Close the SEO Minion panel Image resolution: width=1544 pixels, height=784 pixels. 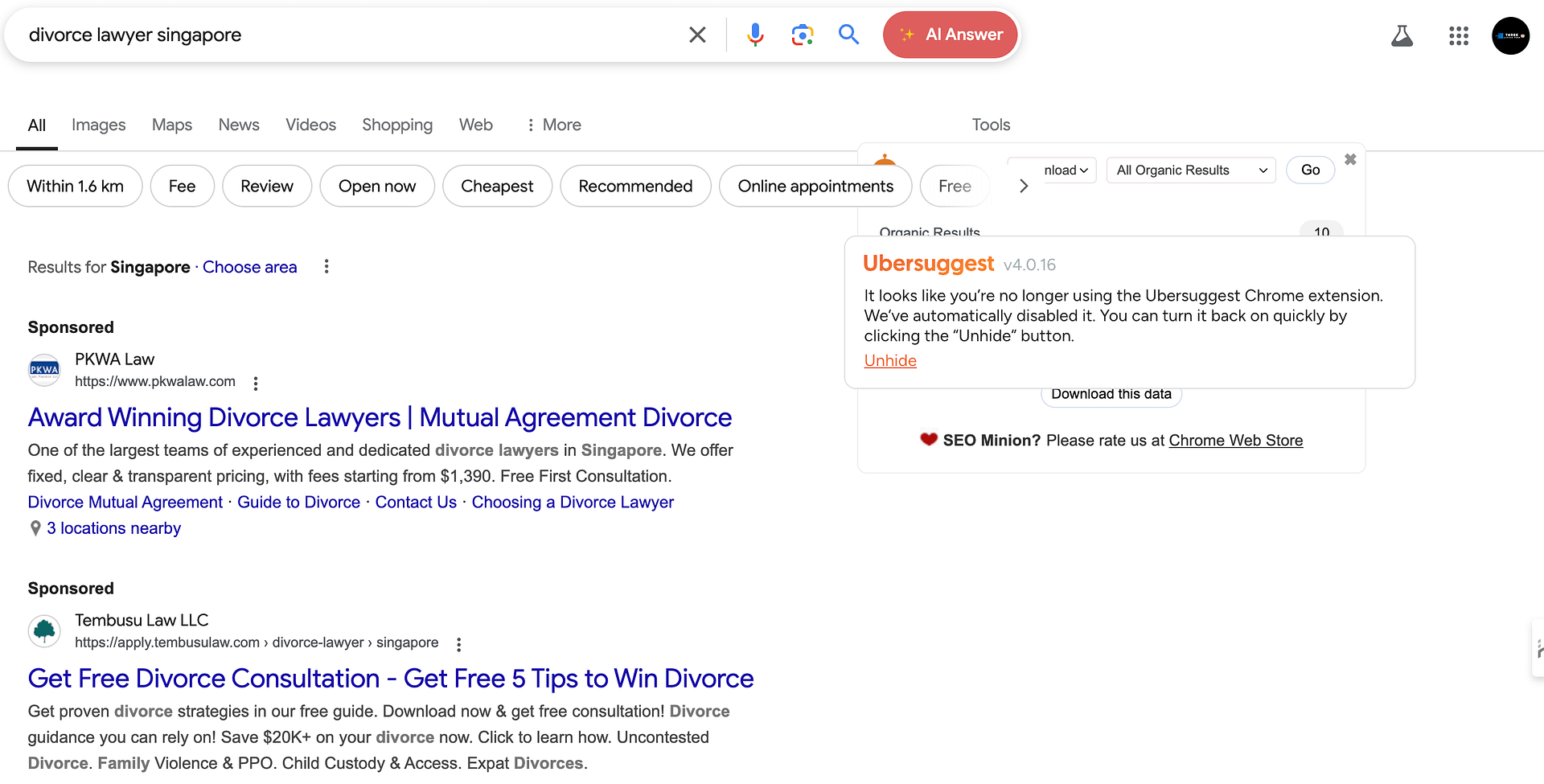pyautogui.click(x=1350, y=160)
